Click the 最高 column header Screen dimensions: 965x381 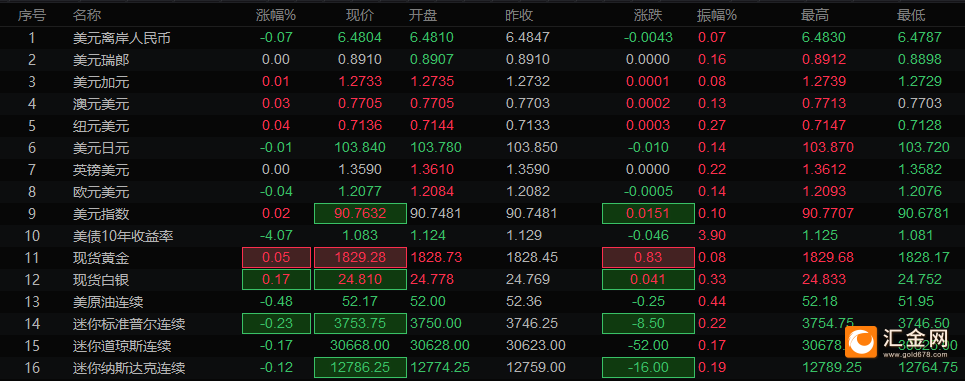[x=815, y=15]
